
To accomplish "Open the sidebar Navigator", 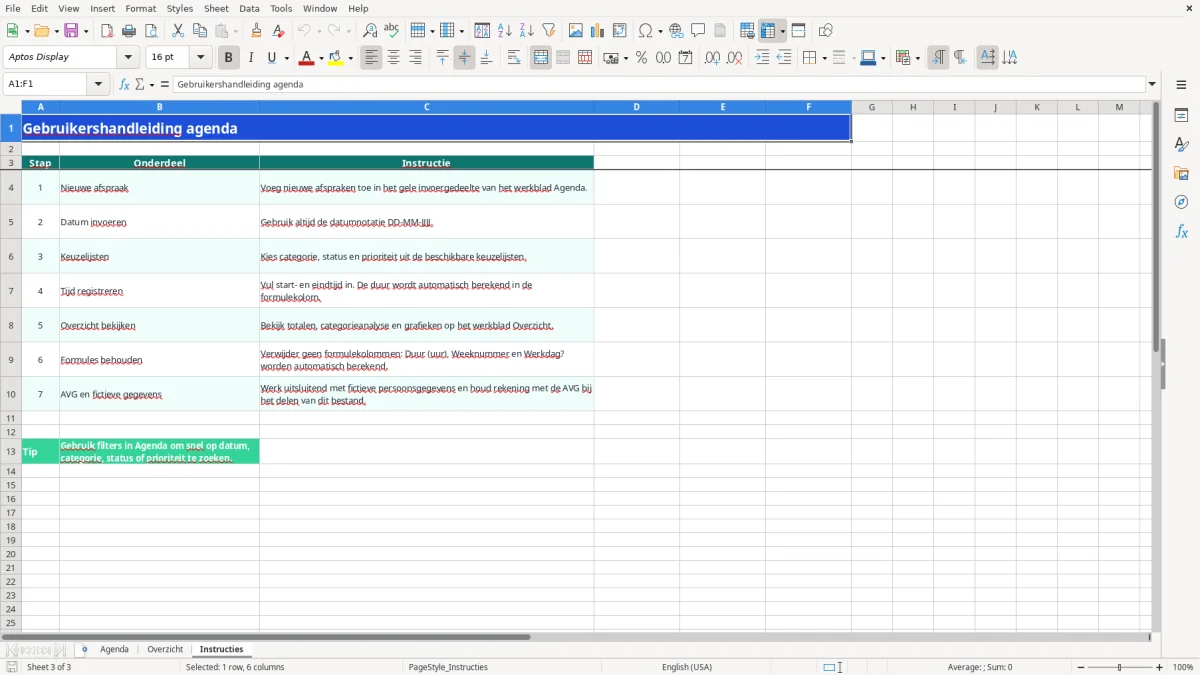I will [x=1181, y=202].
